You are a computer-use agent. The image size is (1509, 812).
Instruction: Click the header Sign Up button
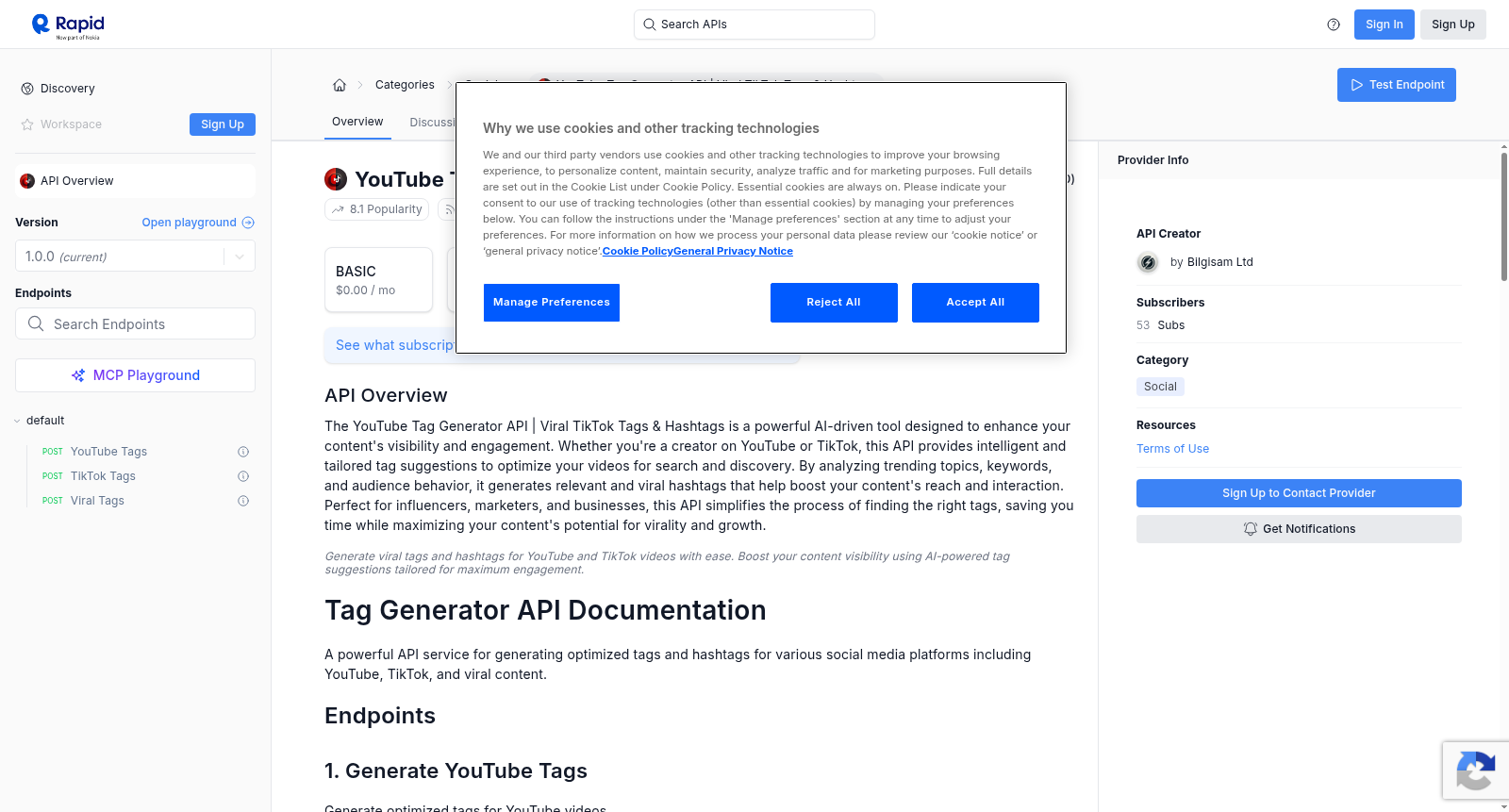(1453, 25)
